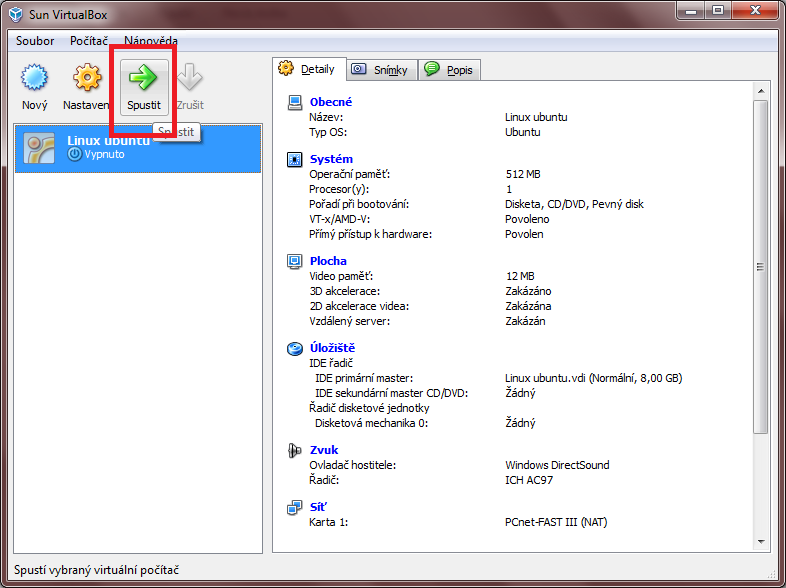The width and height of the screenshot is (786, 588).
Task: Click the Linux ubuntu machine OS thumbnail
Action: pos(39,148)
